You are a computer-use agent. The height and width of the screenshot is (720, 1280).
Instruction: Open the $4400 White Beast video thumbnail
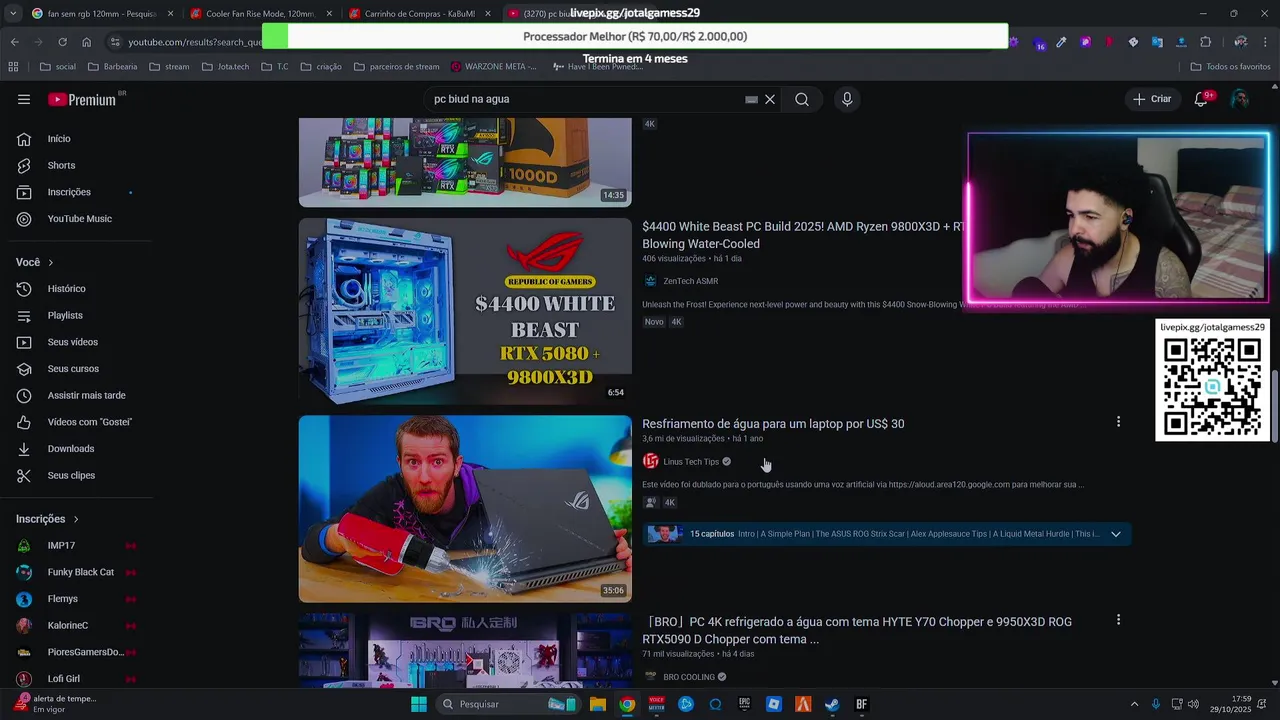coord(465,311)
